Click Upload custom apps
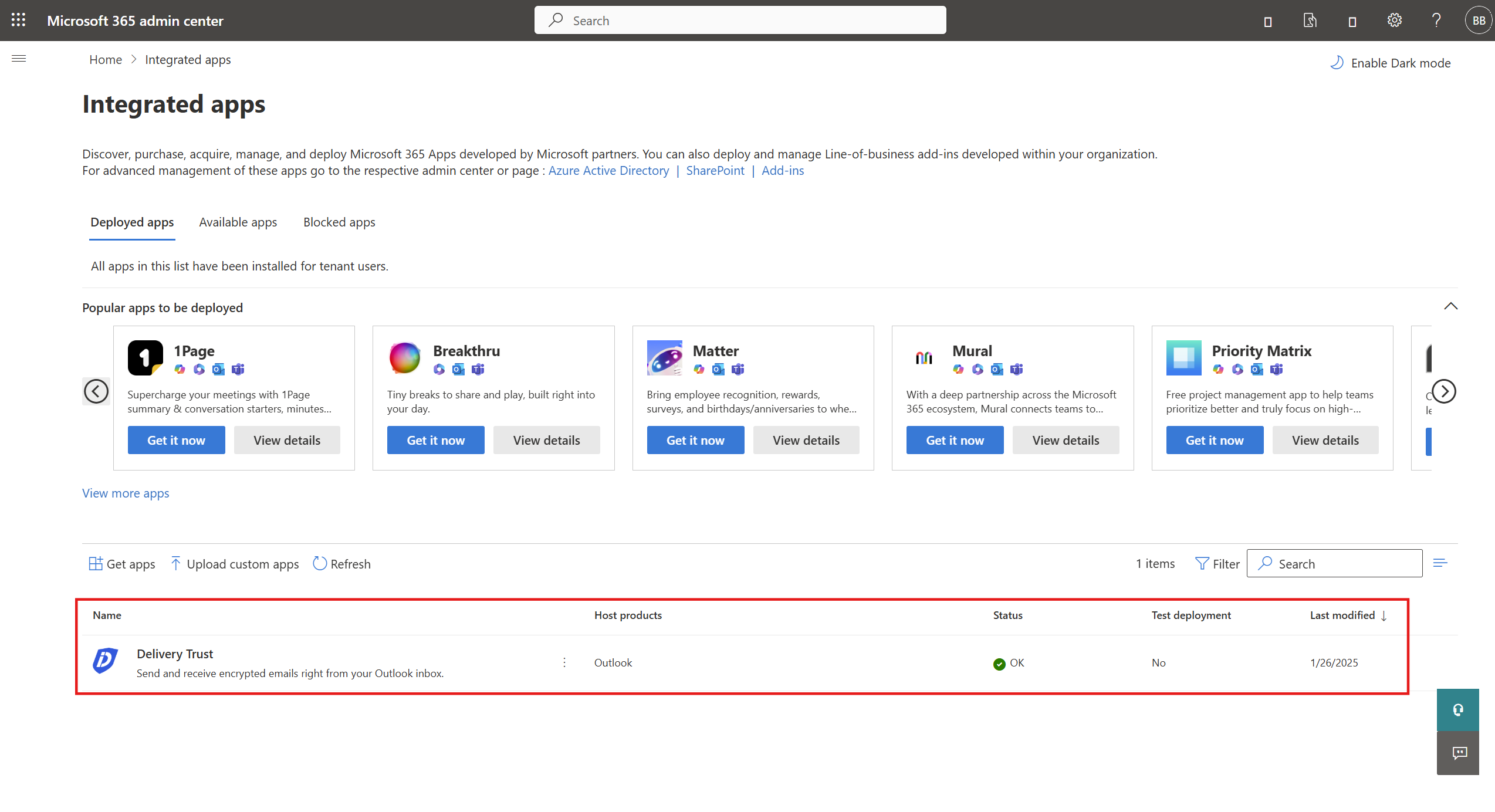Viewport: 1495px width, 812px height. click(235, 564)
